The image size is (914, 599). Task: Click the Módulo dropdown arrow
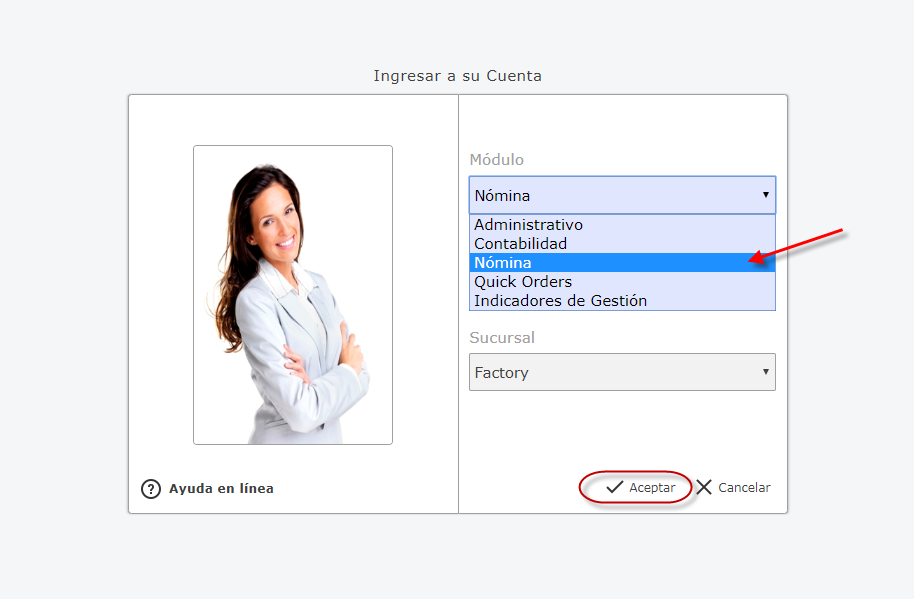[x=765, y=195]
